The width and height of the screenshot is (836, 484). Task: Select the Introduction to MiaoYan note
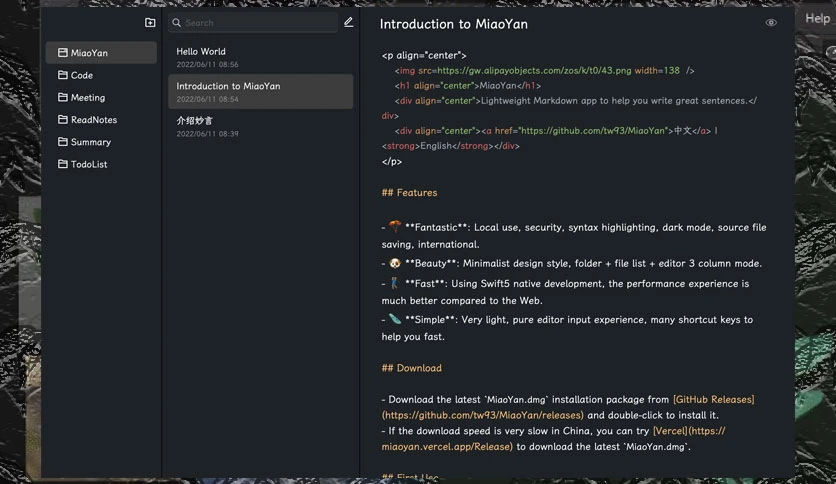click(x=260, y=92)
